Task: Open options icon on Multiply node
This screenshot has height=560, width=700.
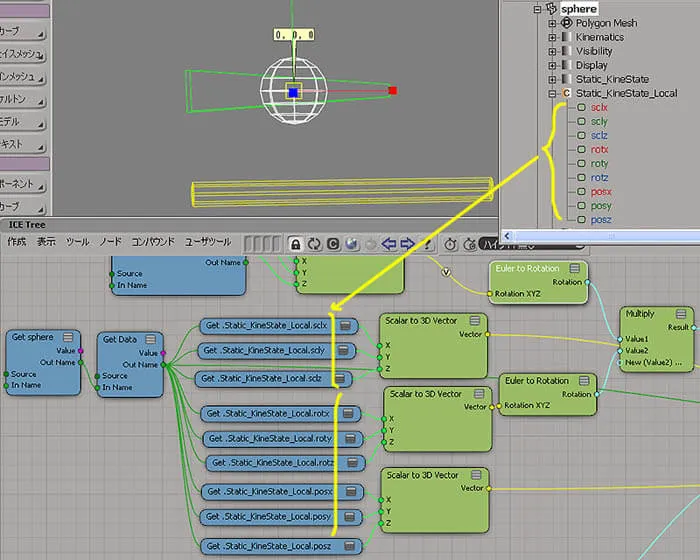Action: click(x=681, y=313)
